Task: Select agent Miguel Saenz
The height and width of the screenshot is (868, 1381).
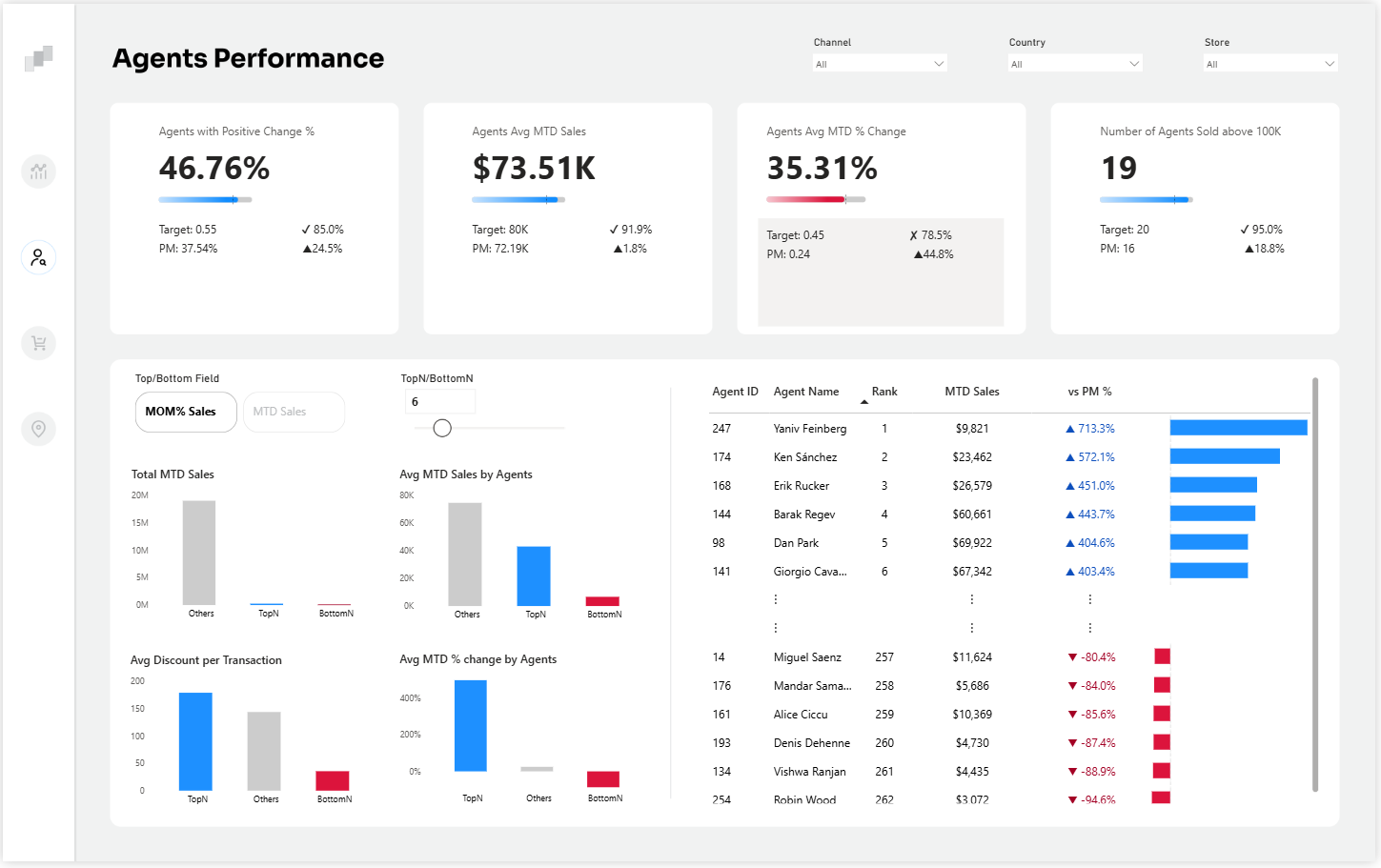Action: (x=807, y=657)
